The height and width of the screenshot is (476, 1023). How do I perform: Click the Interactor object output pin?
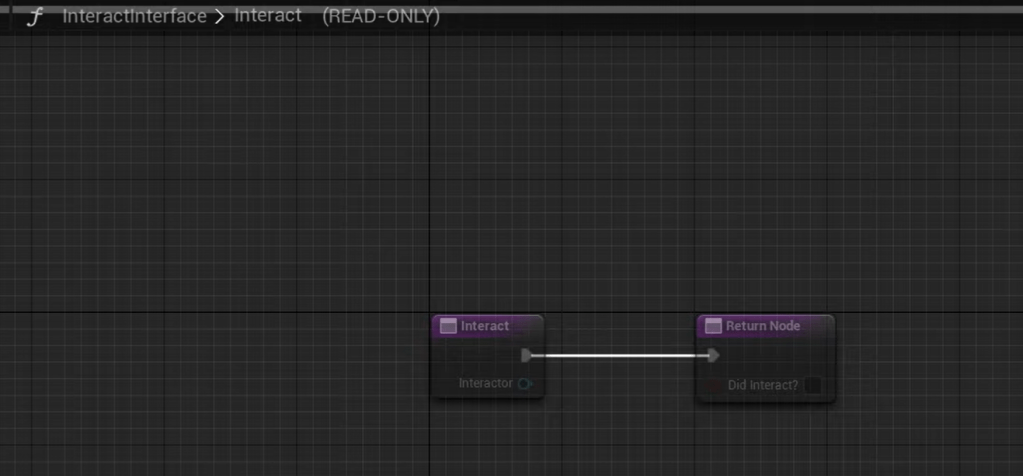525,384
